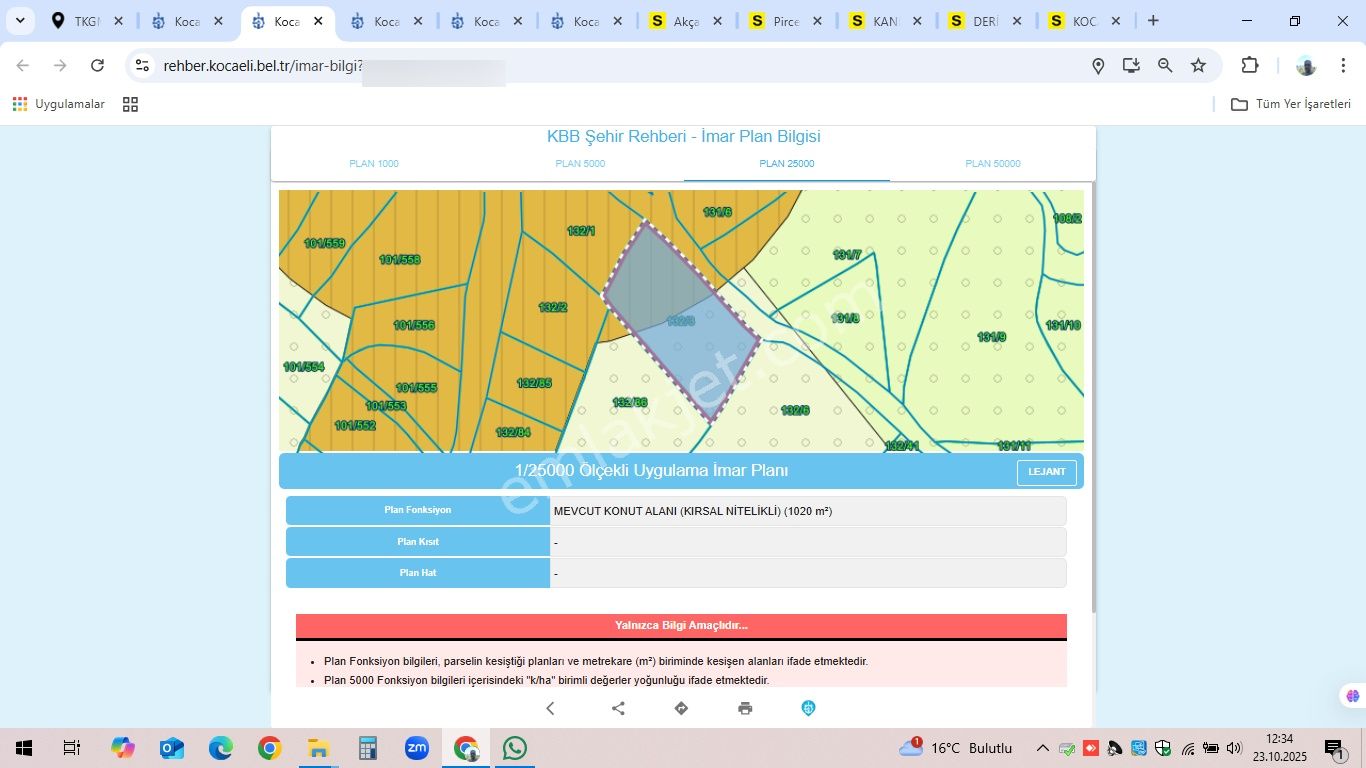This screenshot has width=1366, height=768.
Task: Click the blue KBB location pin icon
Action: [x=808, y=708]
